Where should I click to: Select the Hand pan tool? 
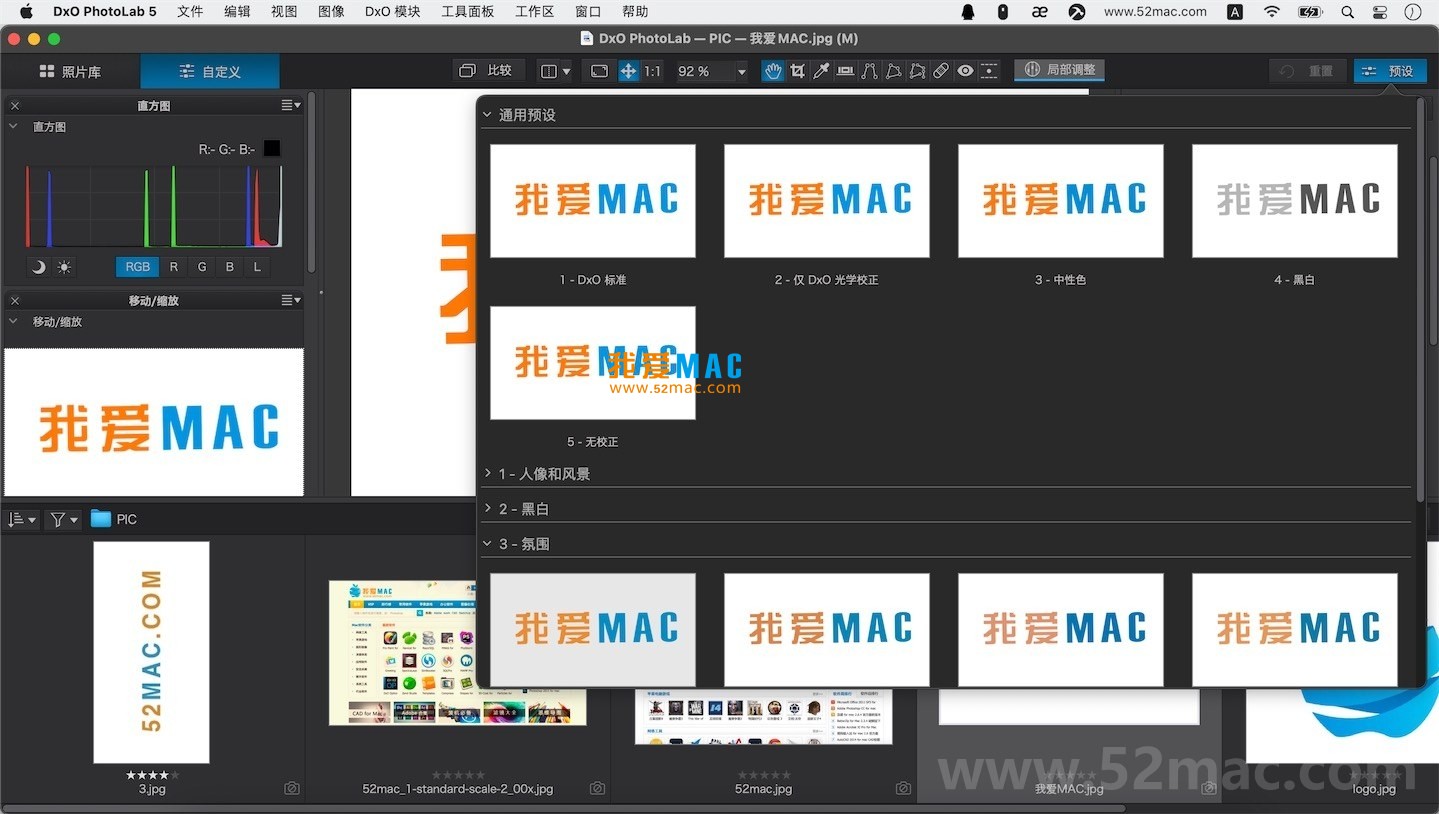tap(773, 71)
